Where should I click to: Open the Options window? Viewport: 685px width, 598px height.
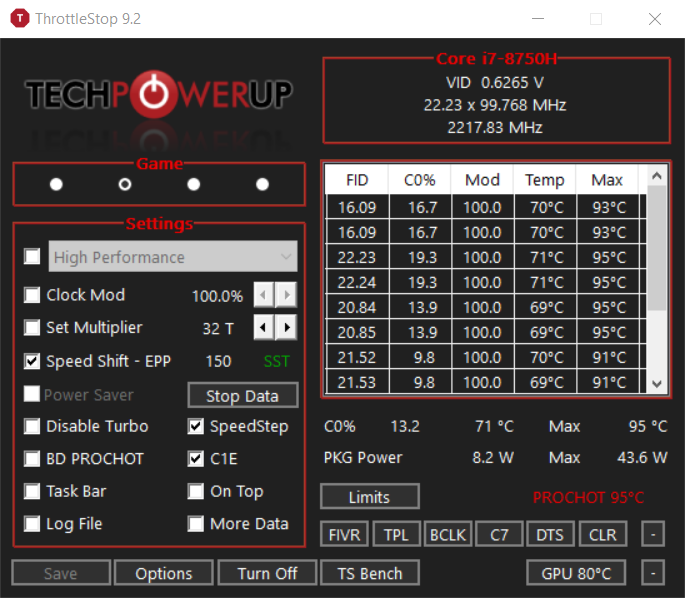(x=164, y=573)
